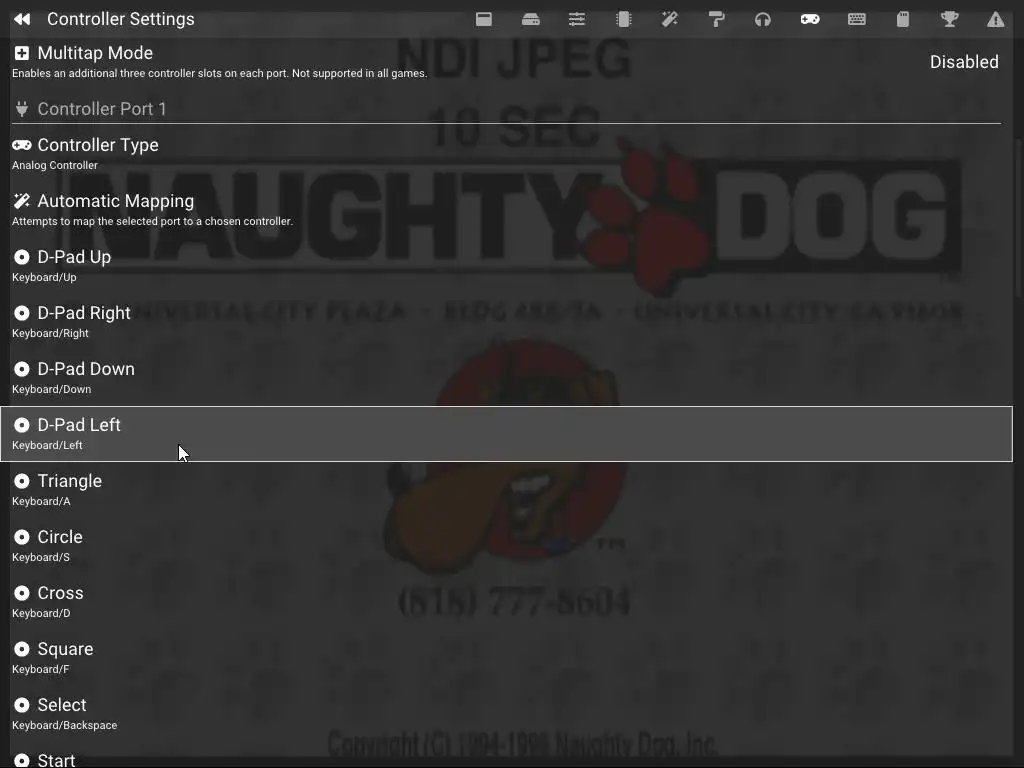Select the Controller settings gamepad icon tab

(810, 19)
